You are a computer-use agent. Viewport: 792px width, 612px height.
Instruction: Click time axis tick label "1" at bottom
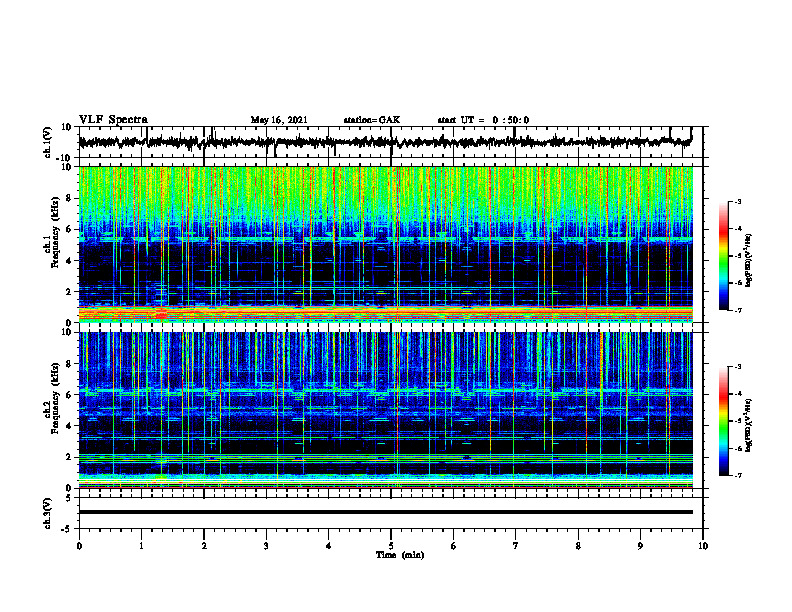tap(141, 546)
